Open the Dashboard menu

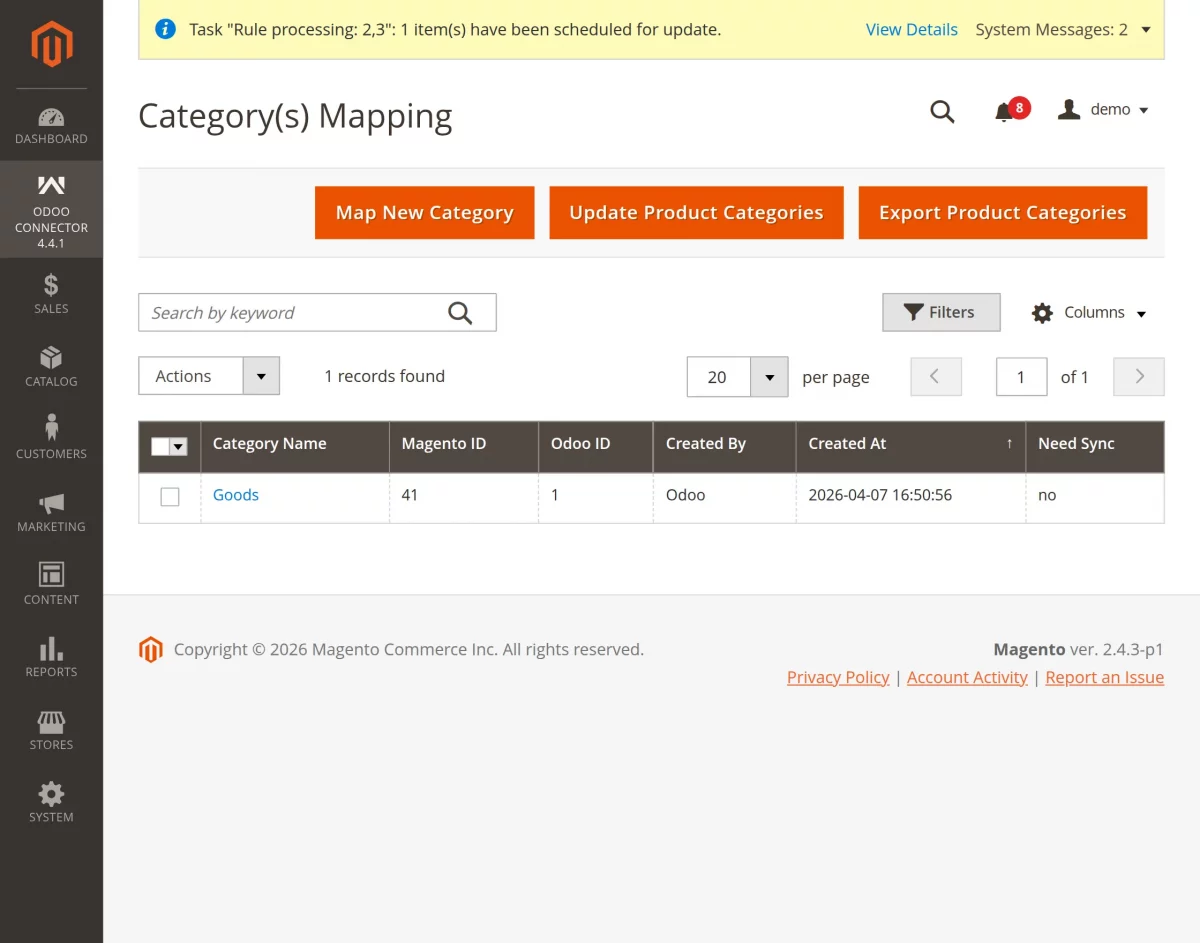tap(51, 125)
